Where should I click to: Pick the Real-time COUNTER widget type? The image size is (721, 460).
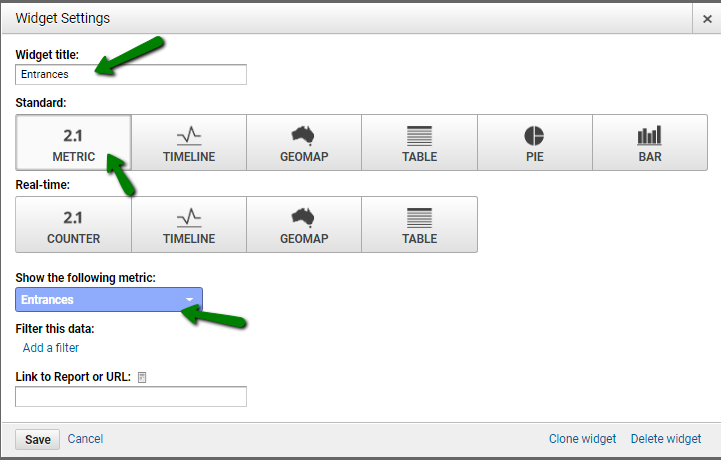pyautogui.click(x=74, y=224)
